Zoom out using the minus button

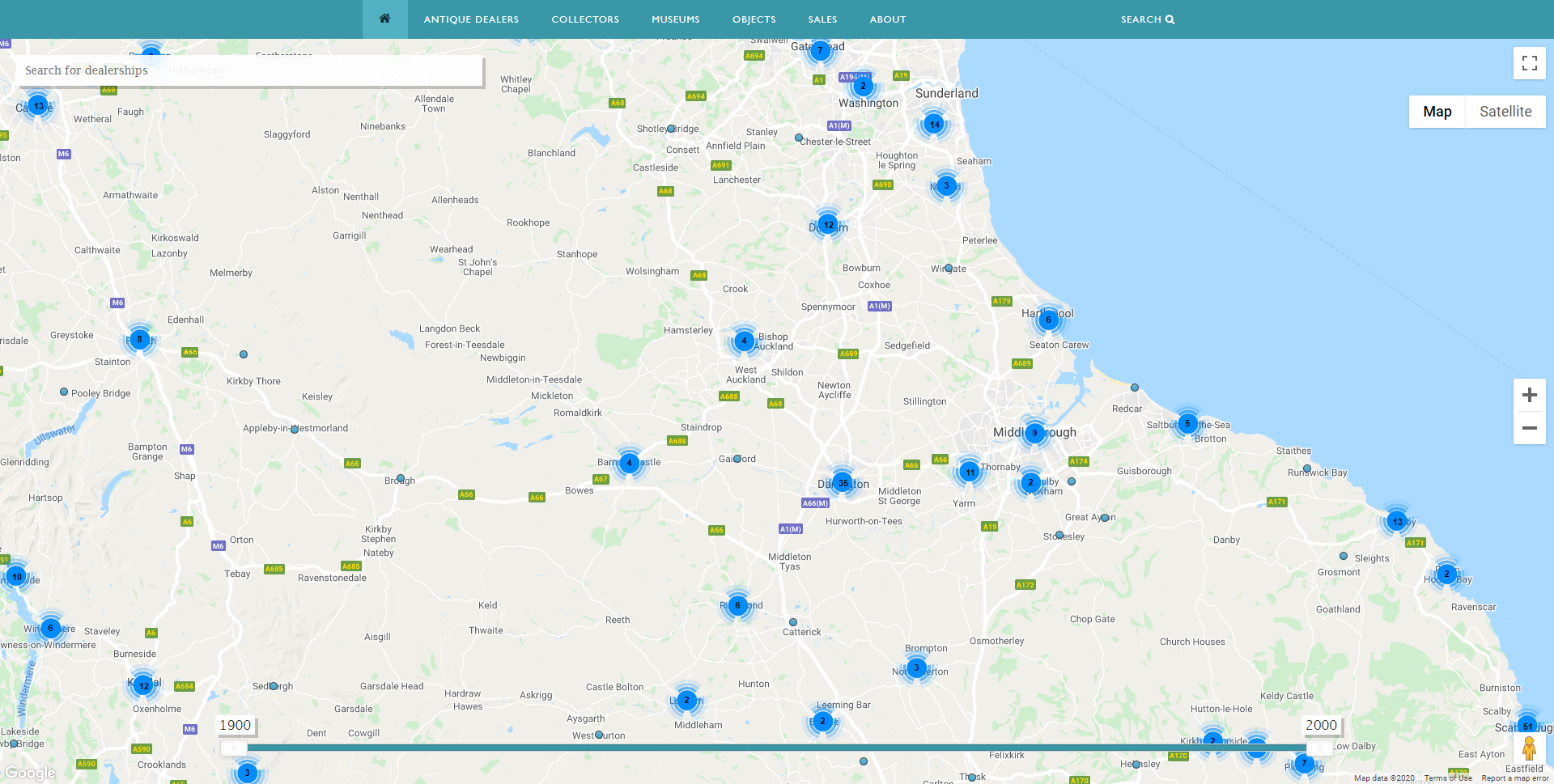click(x=1529, y=428)
